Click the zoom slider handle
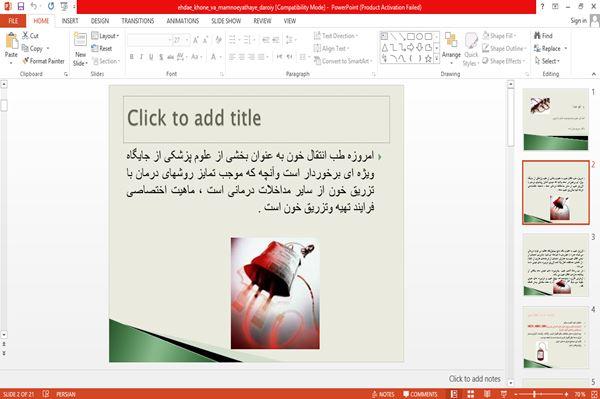600x399 pixels. point(534,394)
